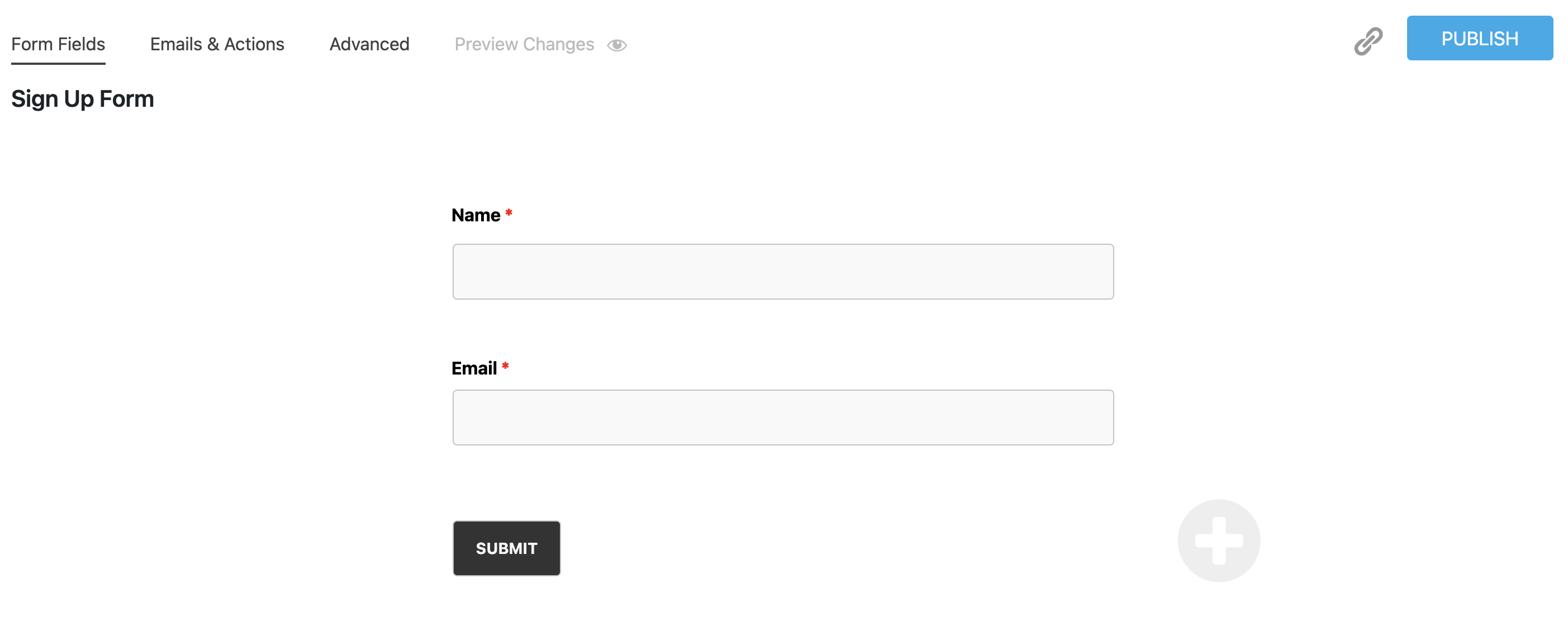Click the Email field label
The height and width of the screenshot is (635, 1568).
tap(474, 367)
